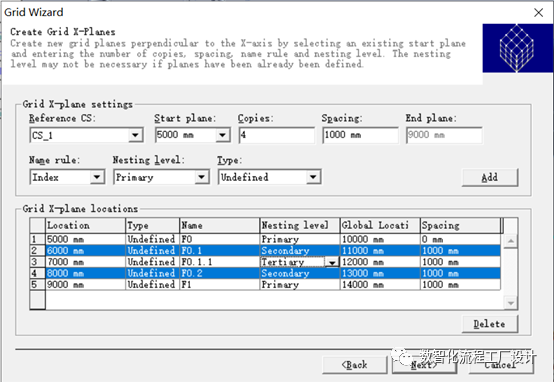
Task: Close the Grid Wizard dialog
Action: click(538, 13)
